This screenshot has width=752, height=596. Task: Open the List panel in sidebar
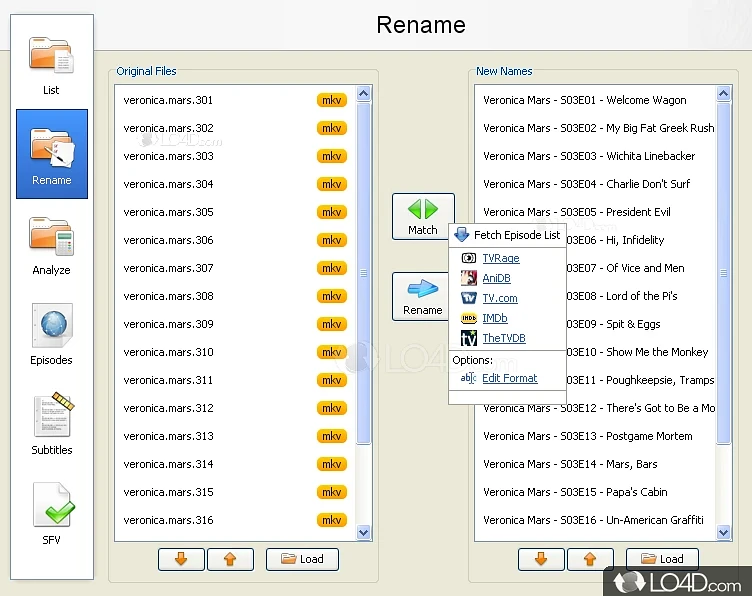click(51, 66)
